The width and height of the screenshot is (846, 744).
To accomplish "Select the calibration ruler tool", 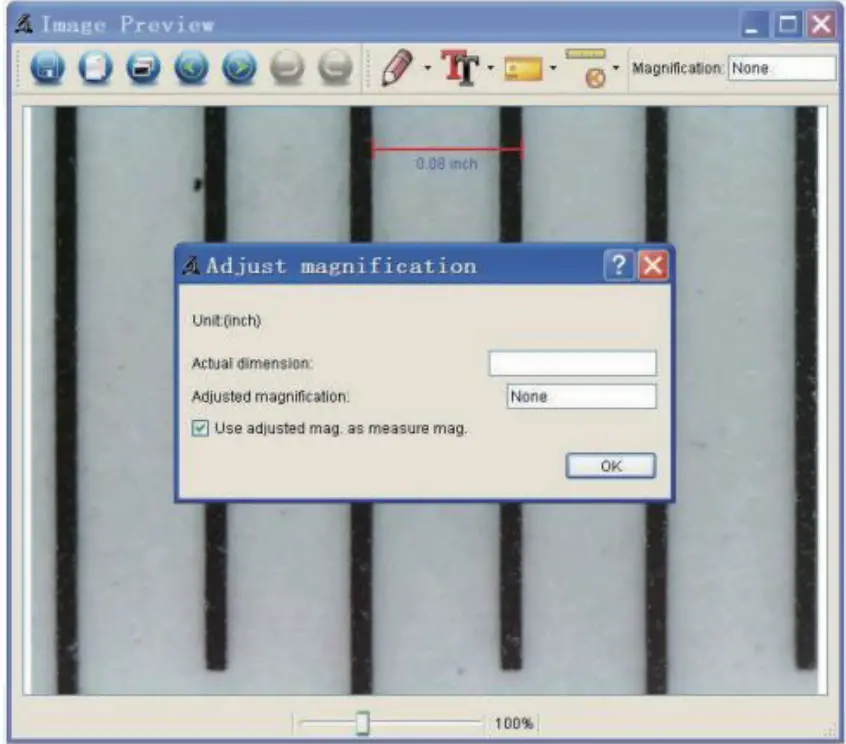I will pyautogui.click(x=586, y=68).
